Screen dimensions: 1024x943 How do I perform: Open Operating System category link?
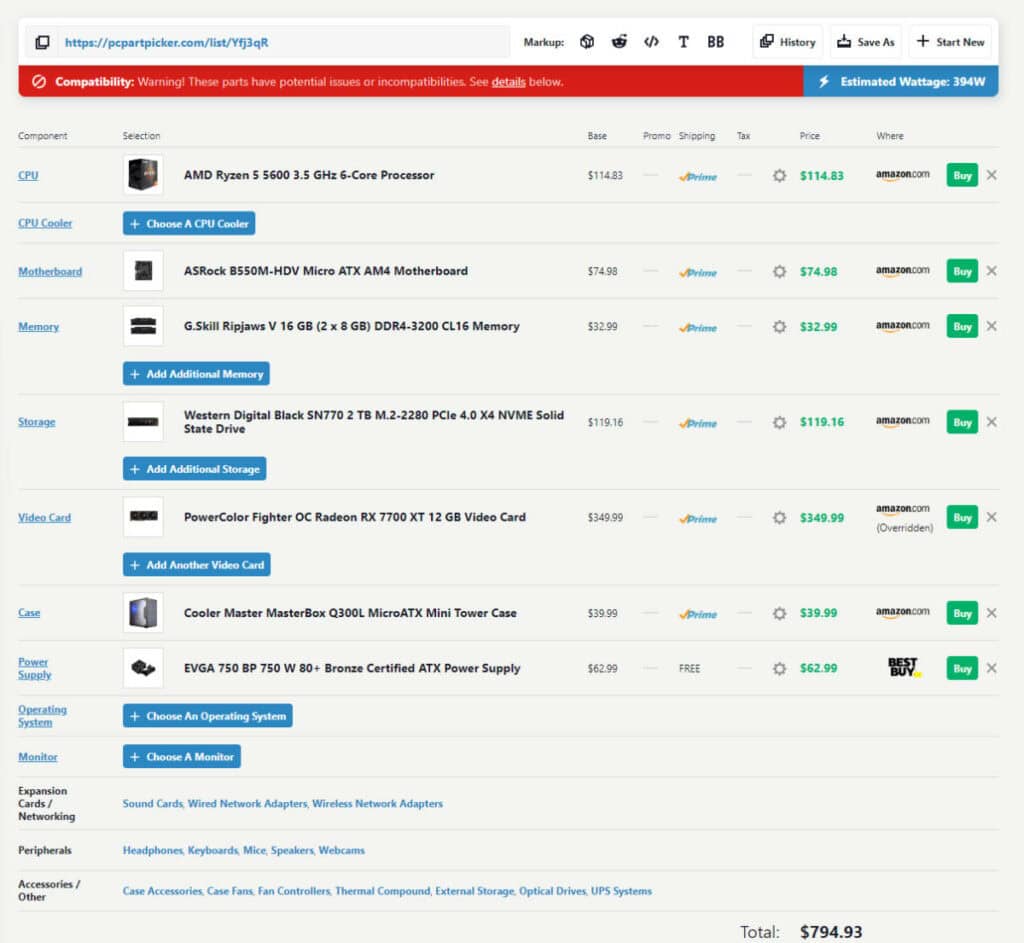[x=42, y=716]
